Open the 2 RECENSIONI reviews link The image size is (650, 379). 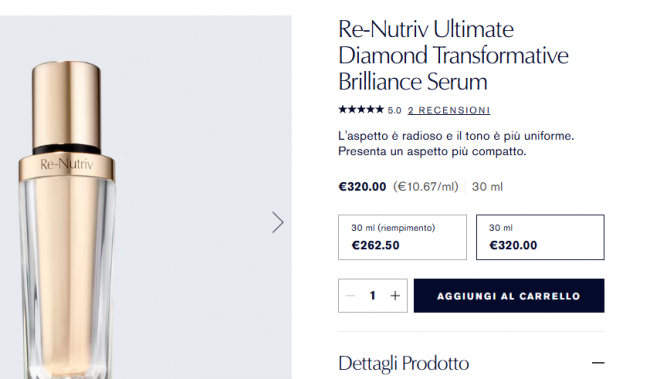(449, 110)
